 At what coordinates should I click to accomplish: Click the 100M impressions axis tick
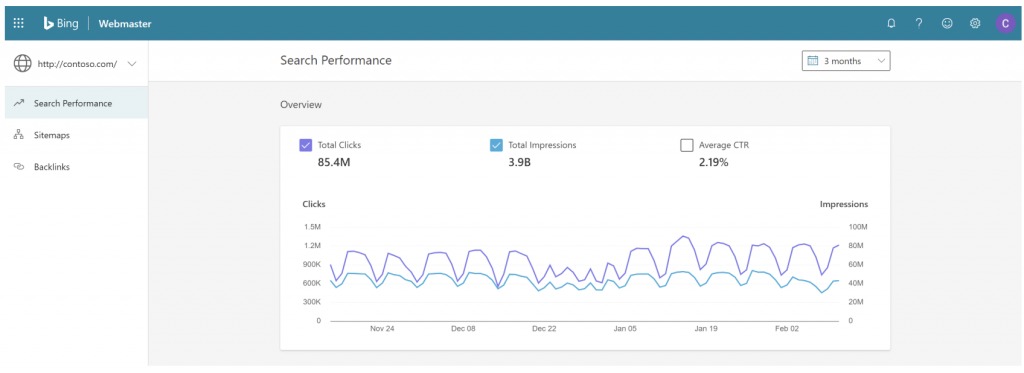pyautogui.click(x=857, y=227)
